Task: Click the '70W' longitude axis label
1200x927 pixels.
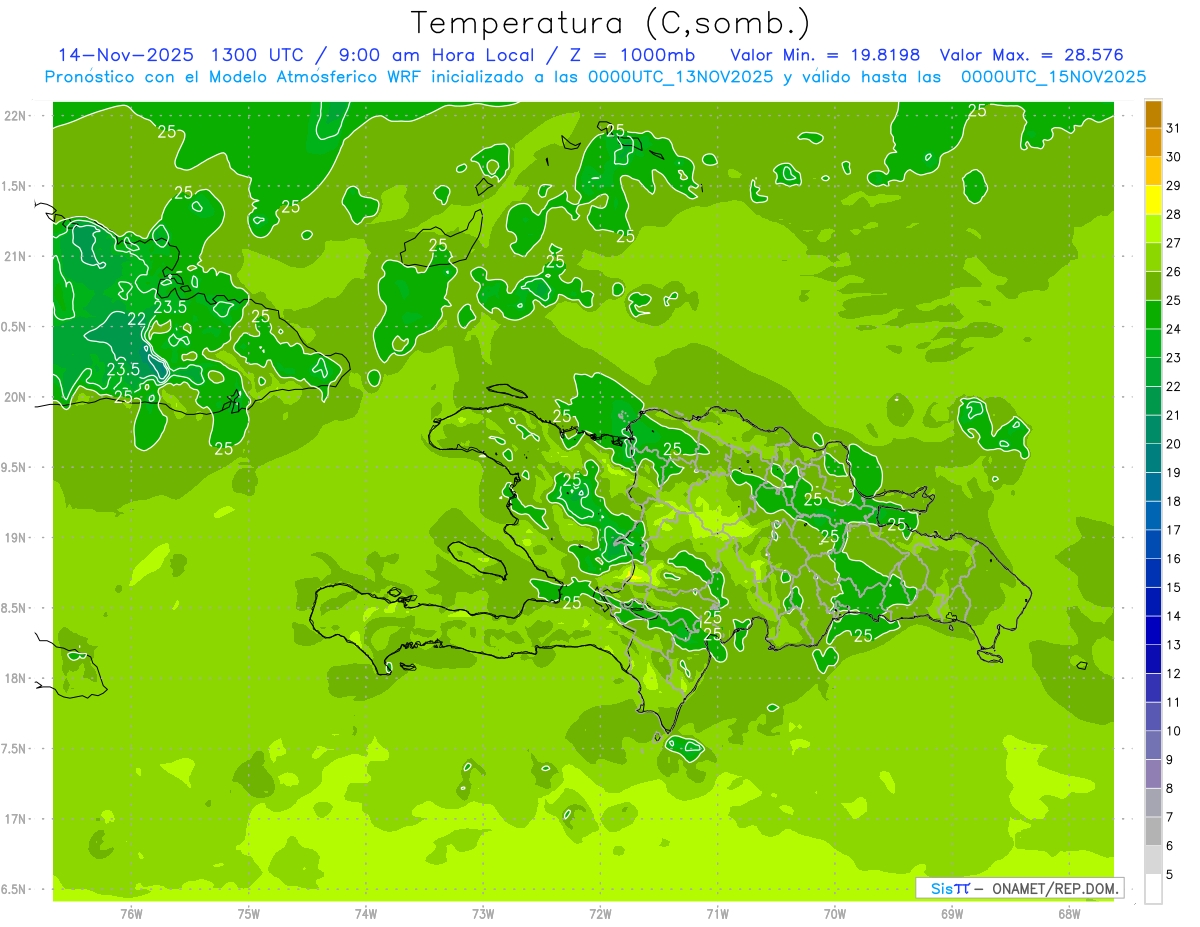Action: click(x=835, y=914)
